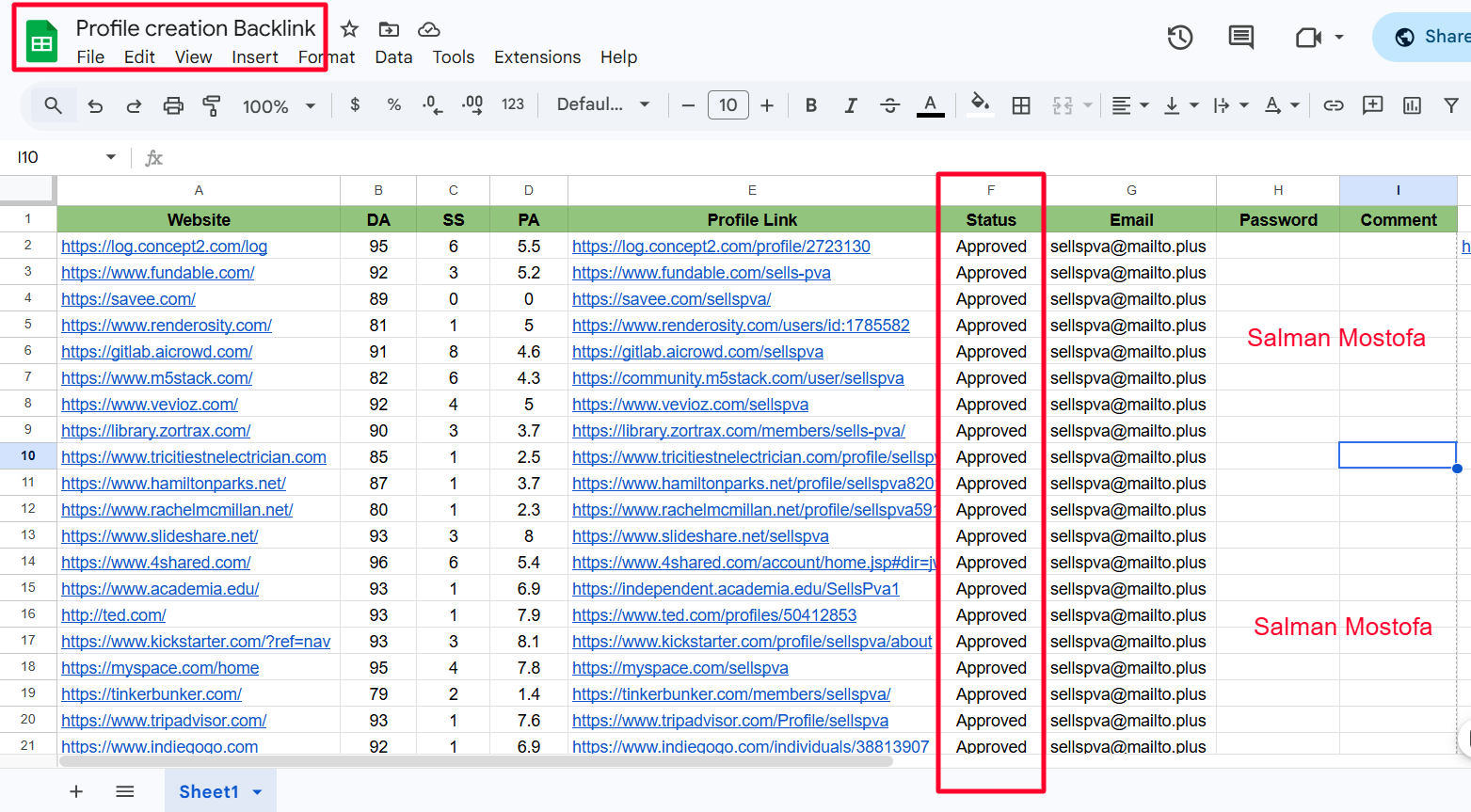This screenshot has height=812, width=1471.
Task: Open the Insert menu
Action: coord(255,57)
